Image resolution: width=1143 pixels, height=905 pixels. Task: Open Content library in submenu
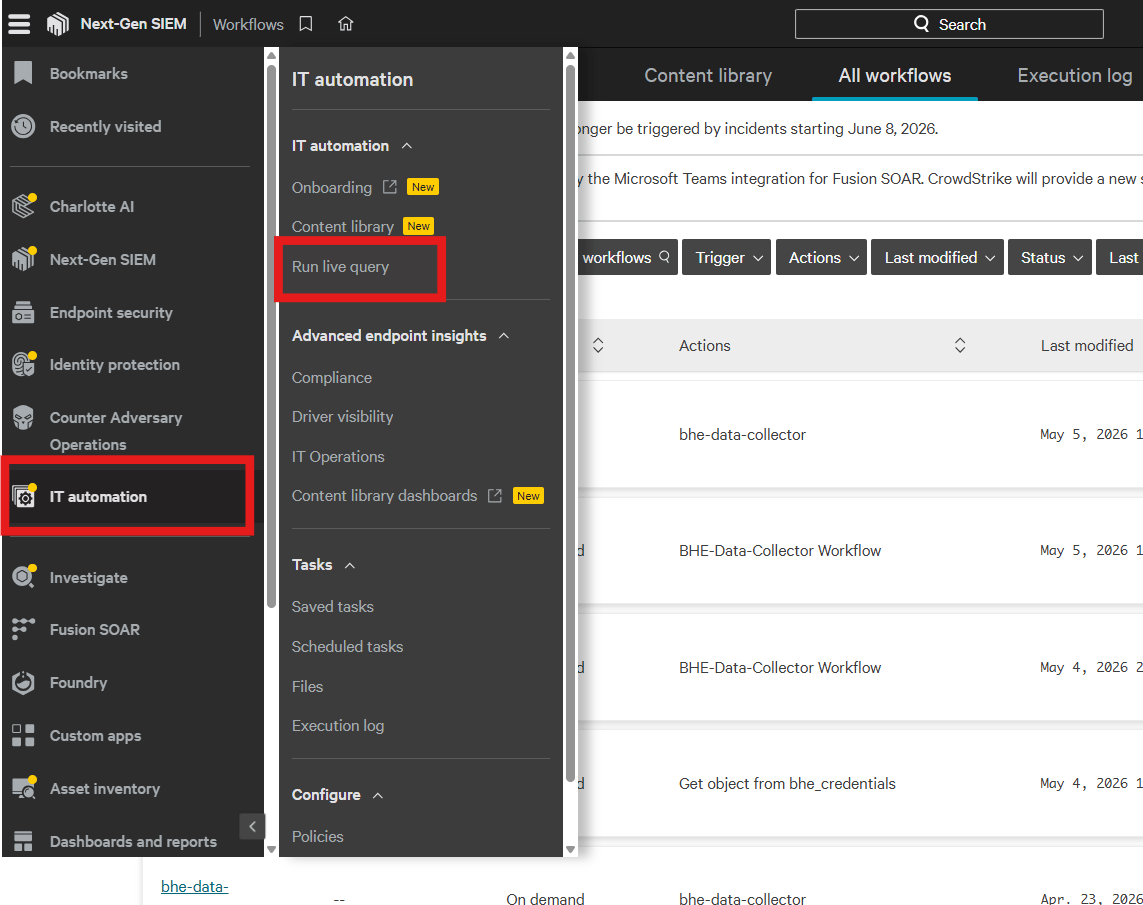(343, 227)
